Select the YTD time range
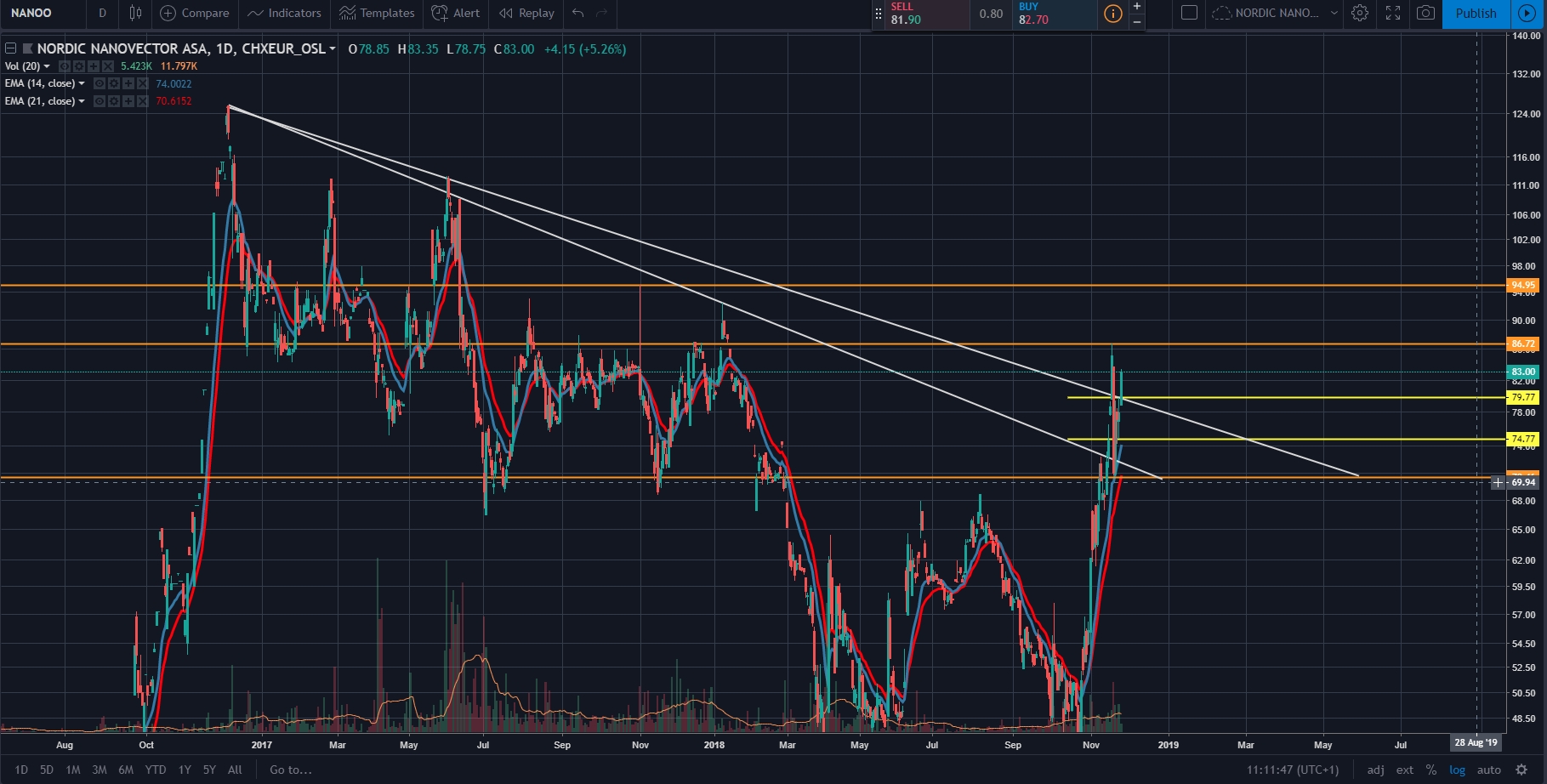The width and height of the screenshot is (1547, 784). pos(156,770)
